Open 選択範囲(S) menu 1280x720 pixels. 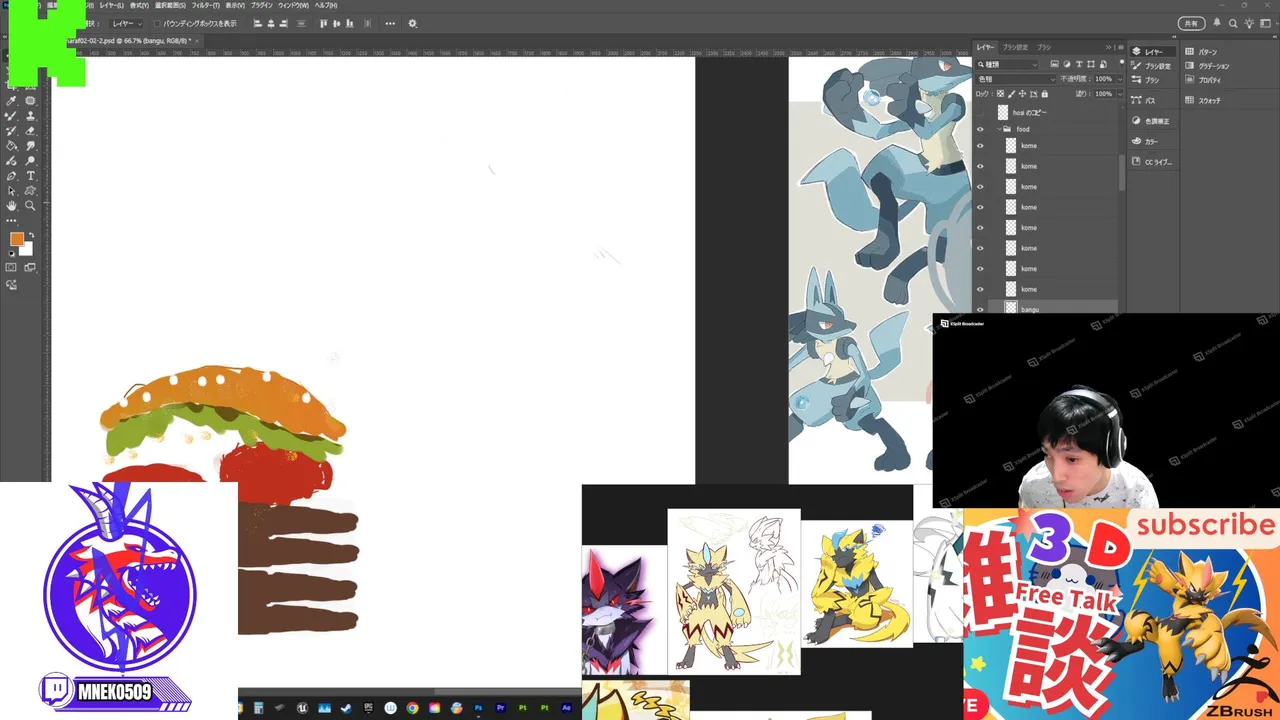(171, 5)
